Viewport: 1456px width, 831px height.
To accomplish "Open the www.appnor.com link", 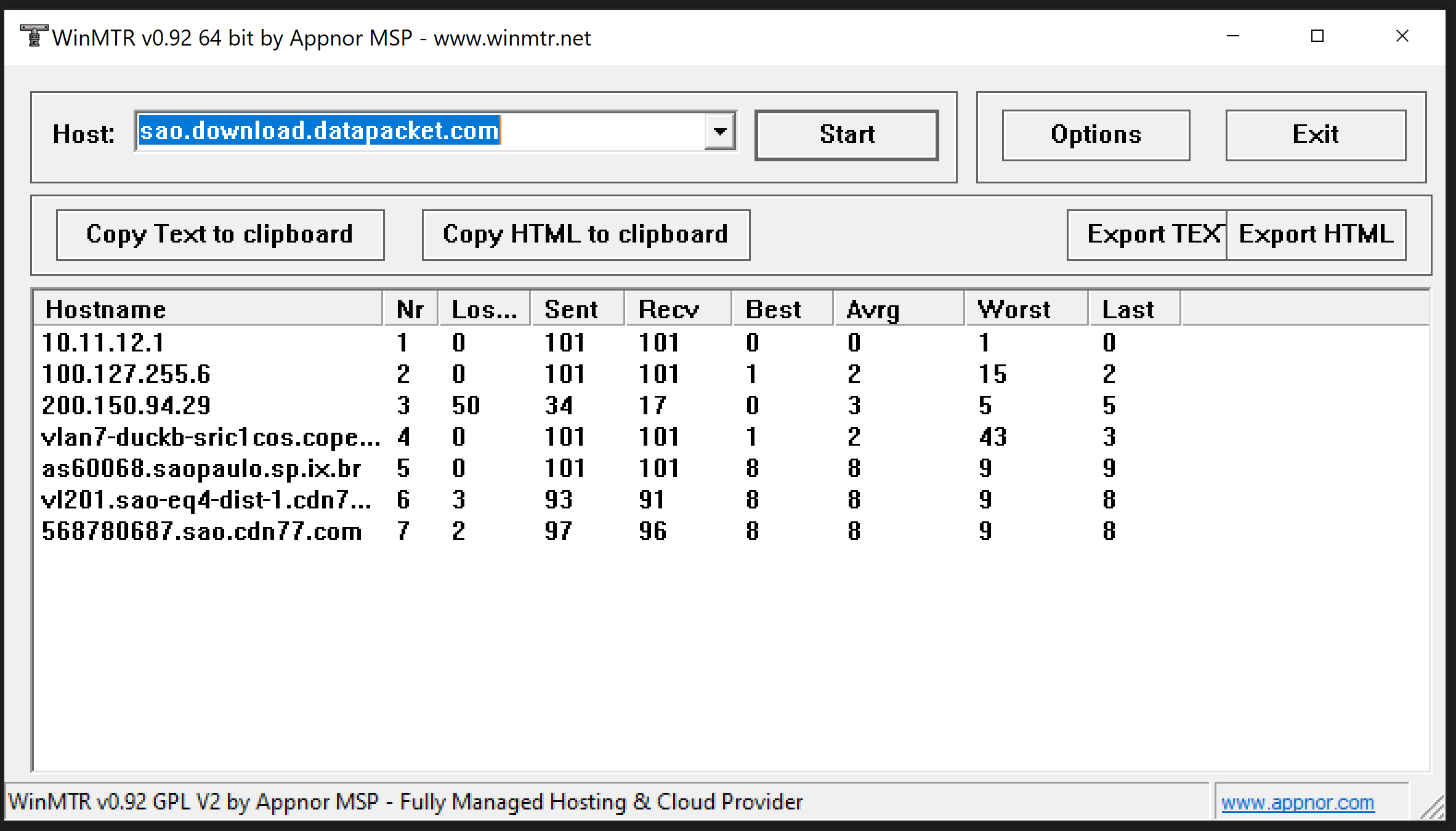I will (1298, 803).
